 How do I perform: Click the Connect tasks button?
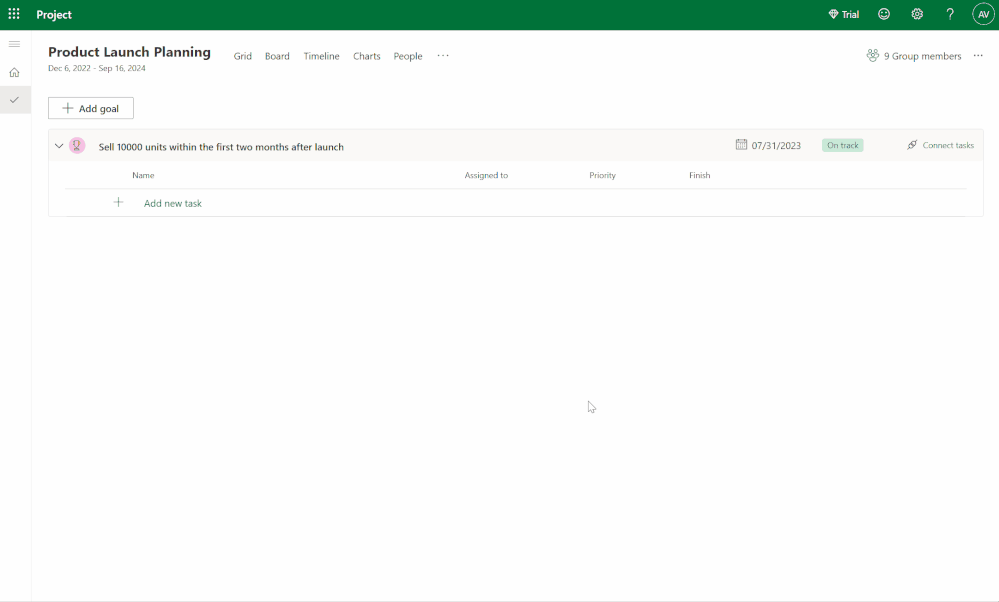[940, 145]
